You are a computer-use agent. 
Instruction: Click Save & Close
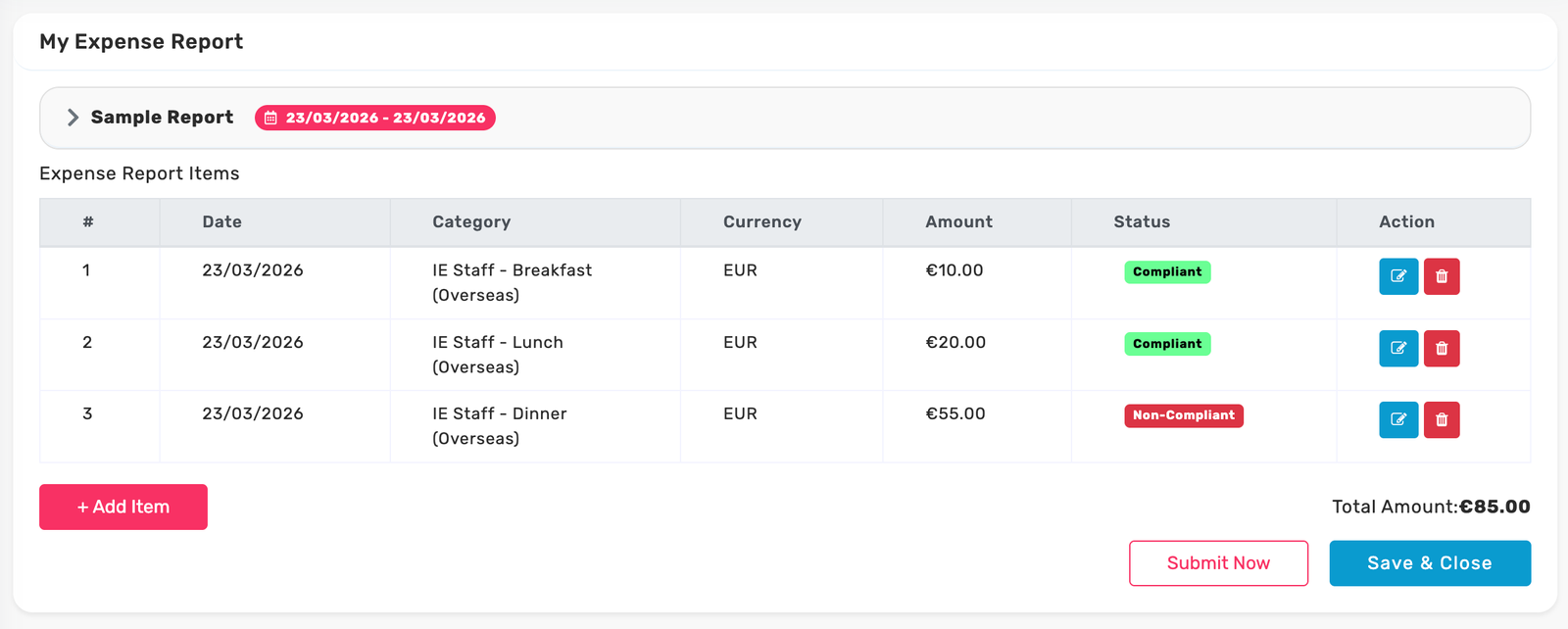(1430, 562)
